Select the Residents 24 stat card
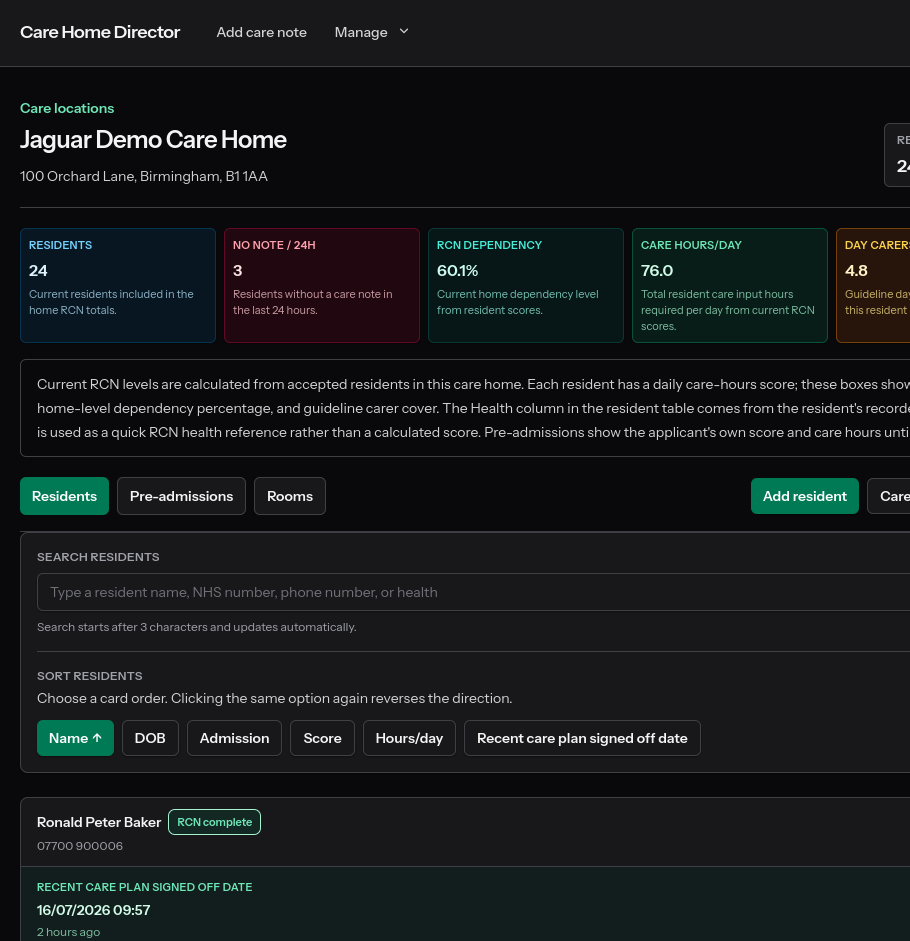The image size is (910, 941). click(118, 286)
